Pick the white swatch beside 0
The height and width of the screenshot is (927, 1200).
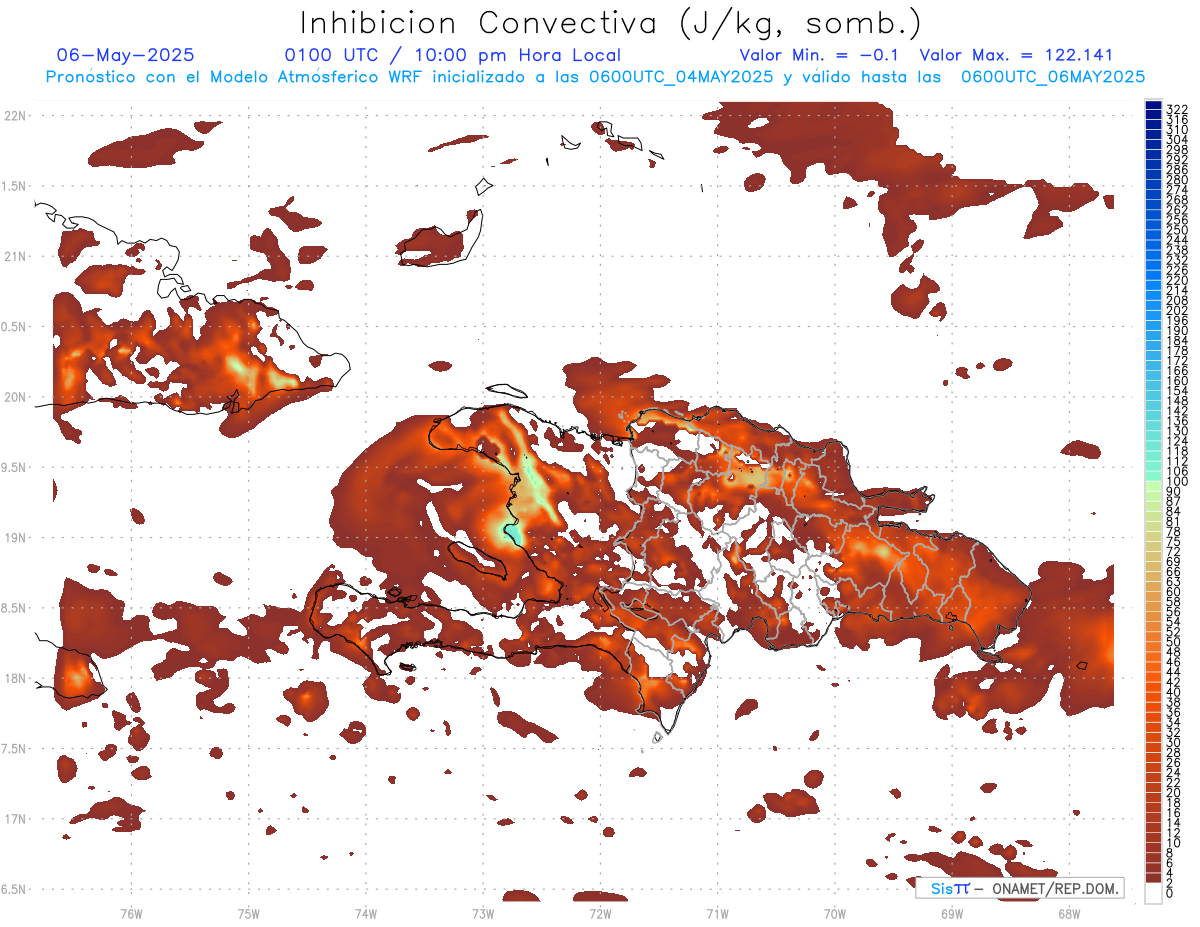click(1153, 892)
